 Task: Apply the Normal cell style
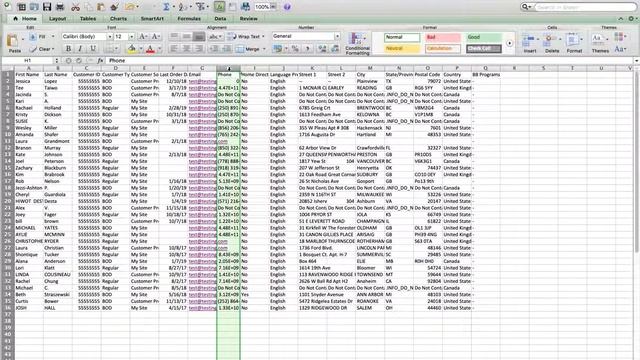[402, 37]
